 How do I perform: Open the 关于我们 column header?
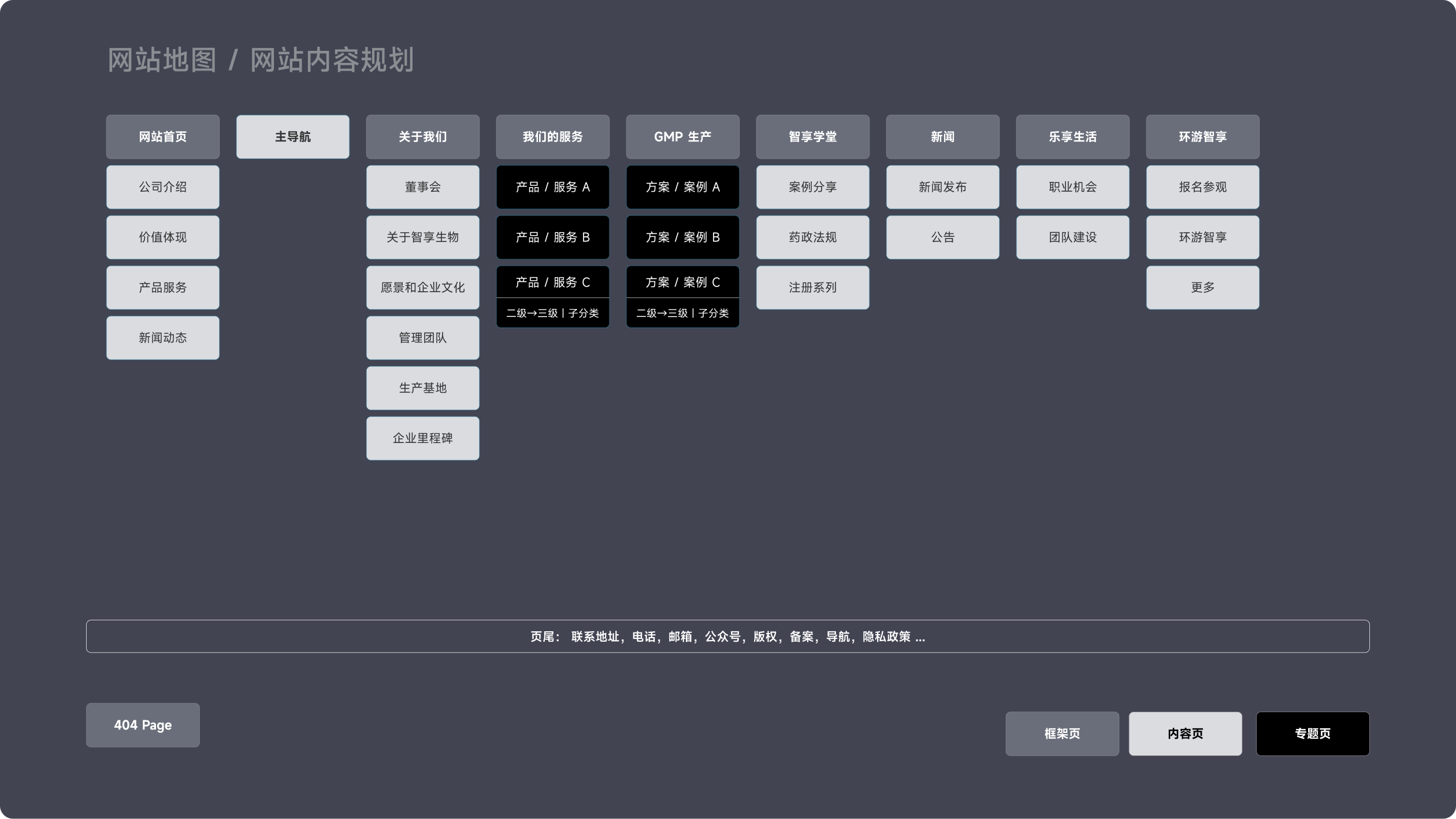pyautogui.click(x=422, y=137)
